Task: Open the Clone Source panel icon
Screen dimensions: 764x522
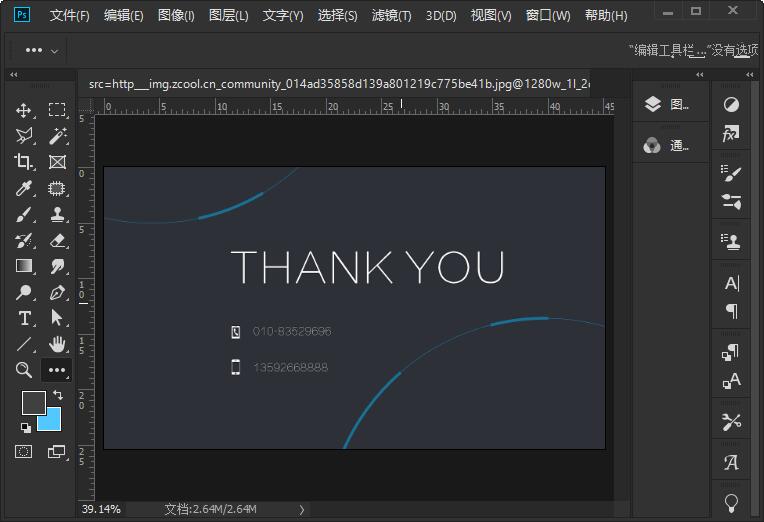Action: 731,242
